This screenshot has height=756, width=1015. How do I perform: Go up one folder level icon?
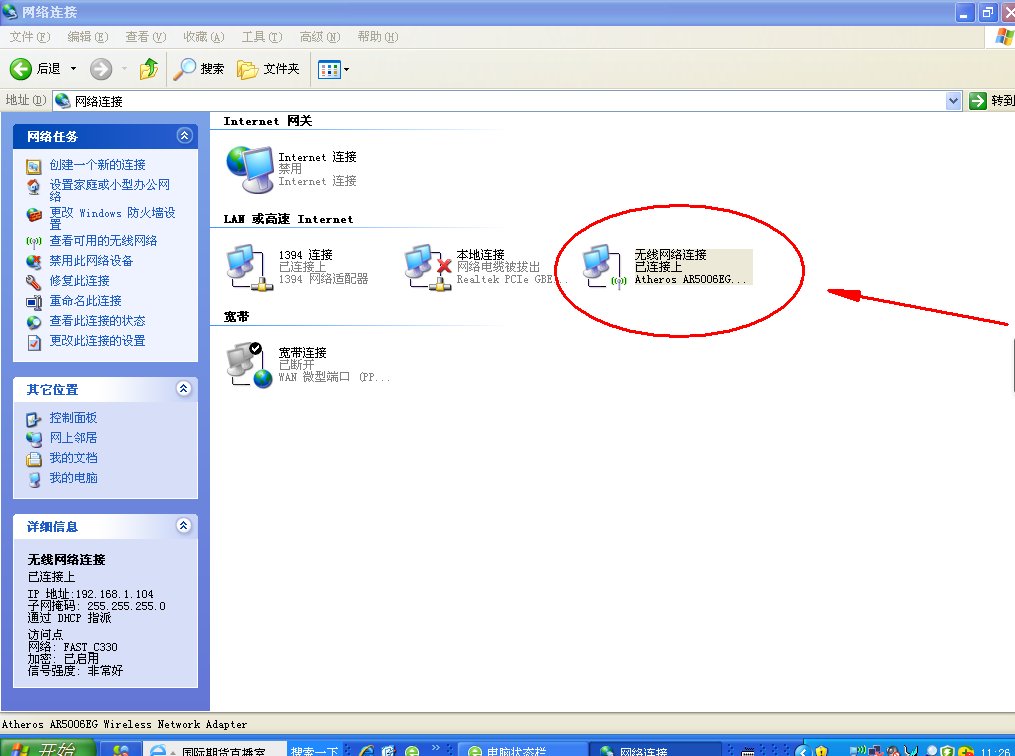(148, 69)
